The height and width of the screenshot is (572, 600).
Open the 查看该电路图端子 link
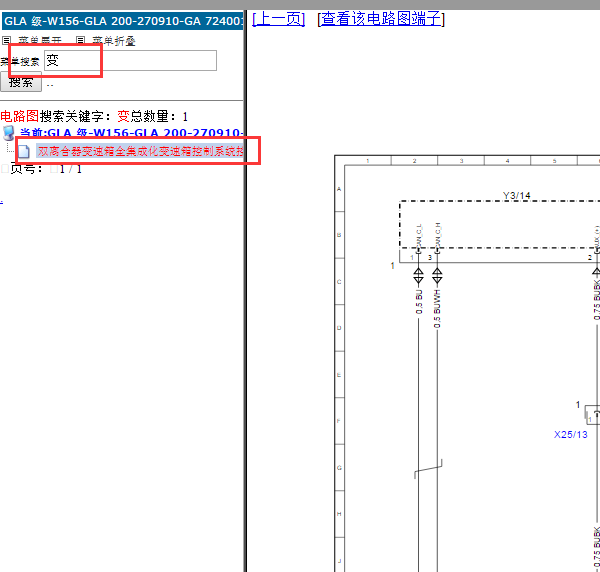[381, 18]
